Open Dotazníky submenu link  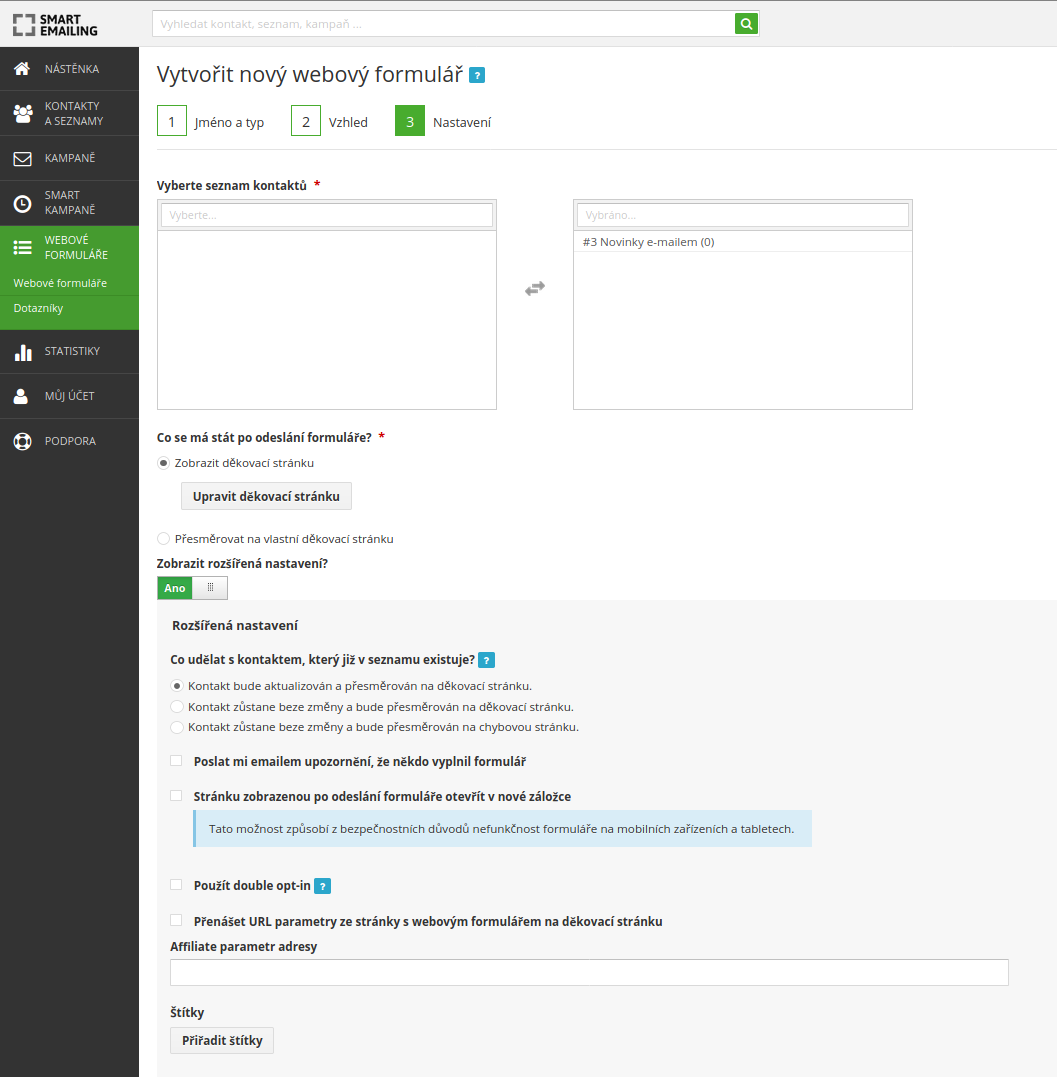[x=38, y=308]
